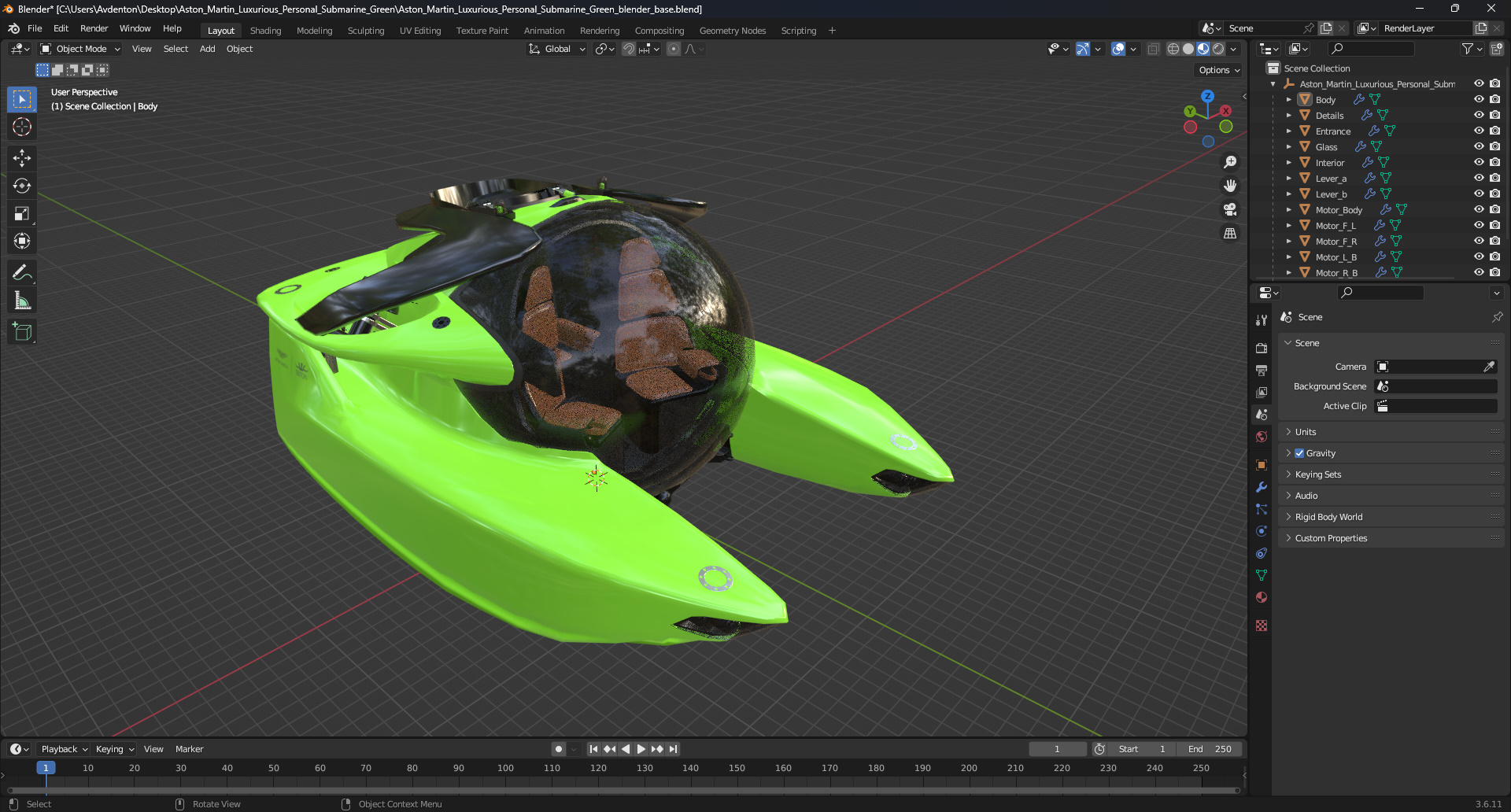Select the Add Cube tool

(x=22, y=332)
